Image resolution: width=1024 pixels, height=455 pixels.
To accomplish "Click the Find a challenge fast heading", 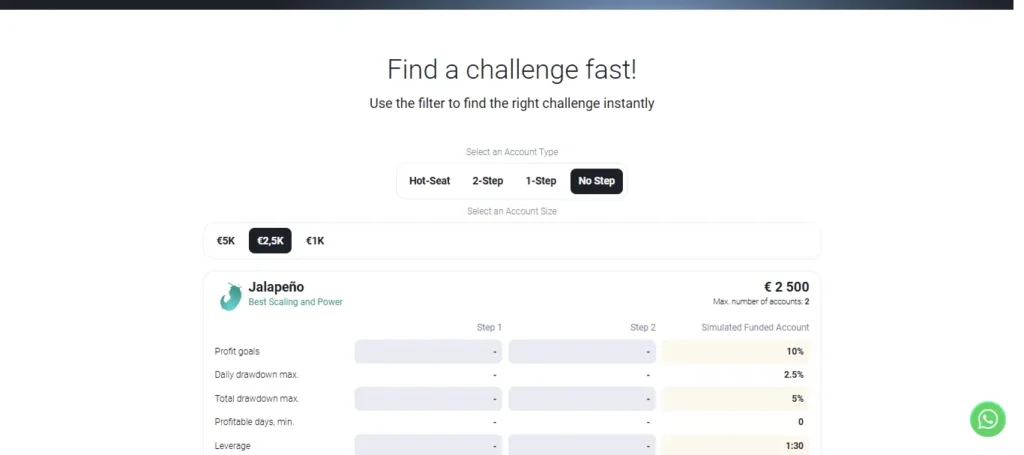I will 512,69.
